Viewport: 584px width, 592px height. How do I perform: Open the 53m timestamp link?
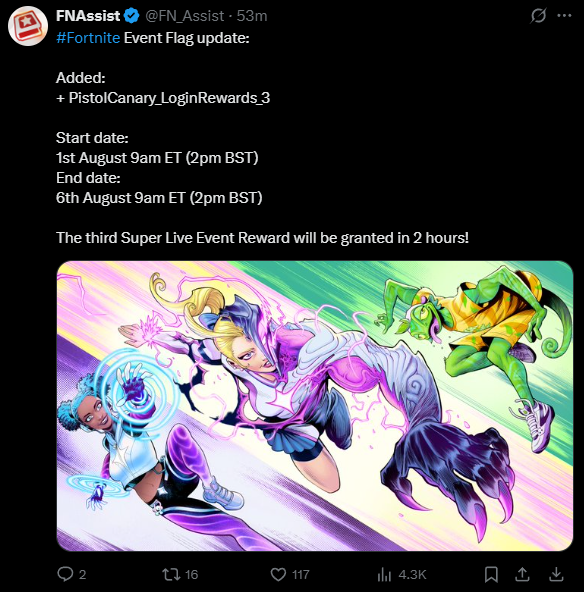252,16
